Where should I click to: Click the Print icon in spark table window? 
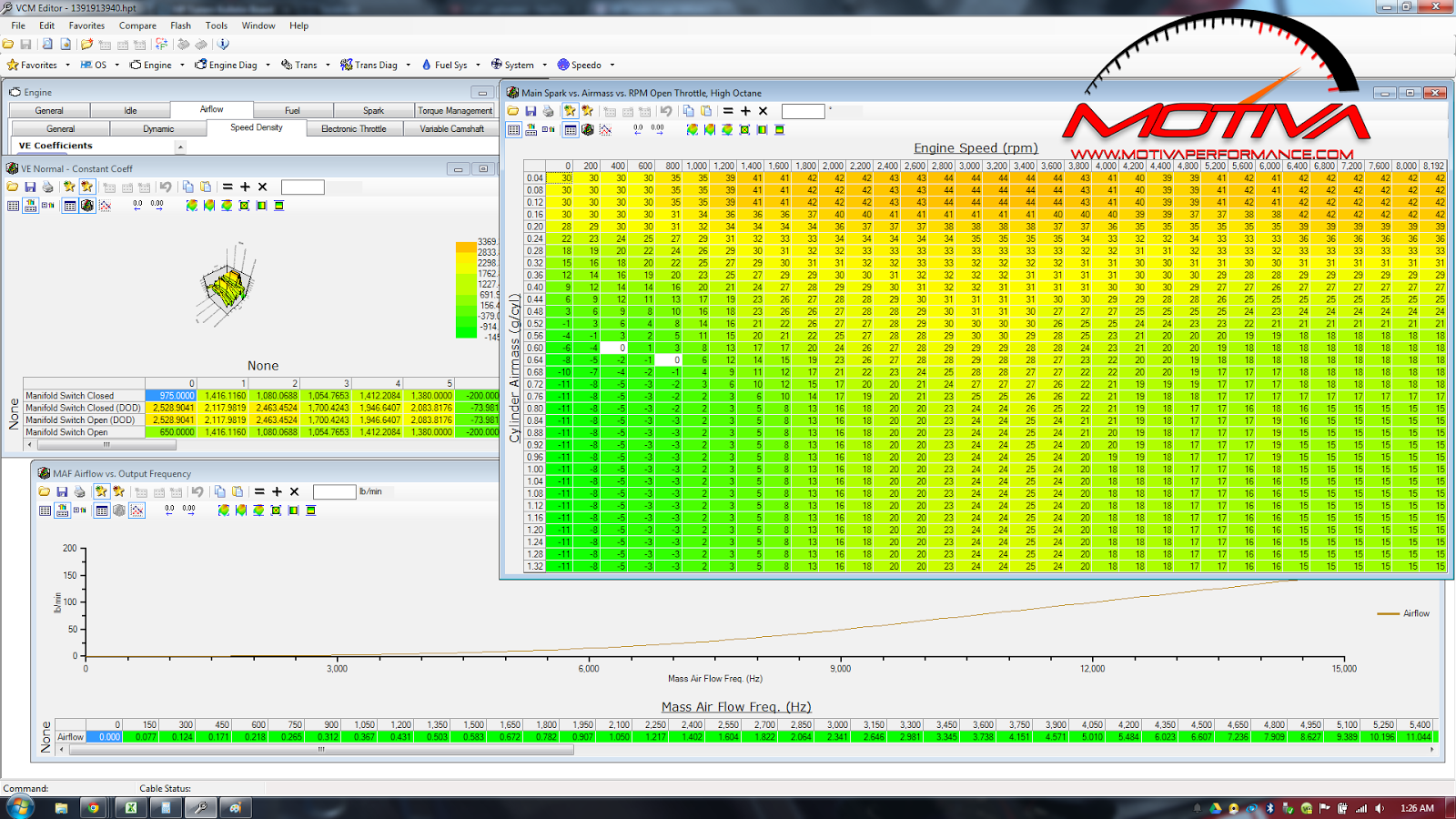click(548, 111)
